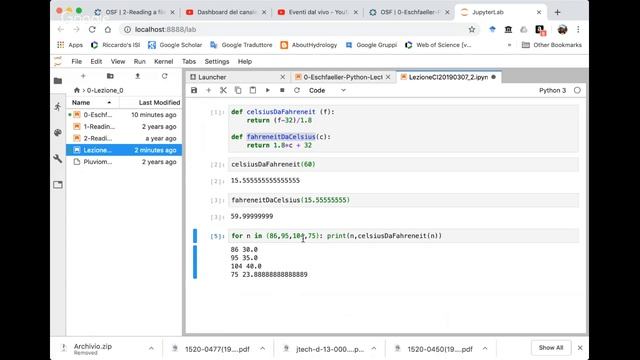The width and height of the screenshot is (640, 360).
Task: Cut selected cells with the scissors icon
Action: (223, 90)
